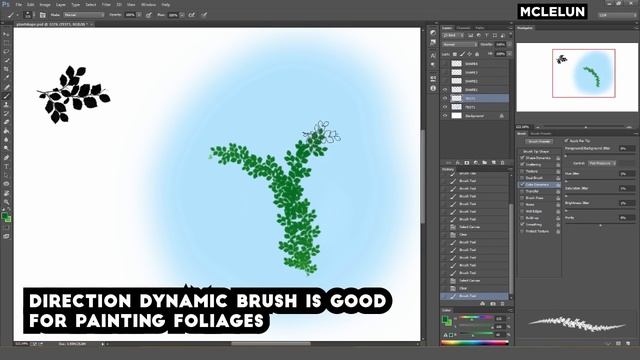Viewport: 640px width, 360px height.
Task: Enable Dual Brush checkbox
Action: [522, 178]
